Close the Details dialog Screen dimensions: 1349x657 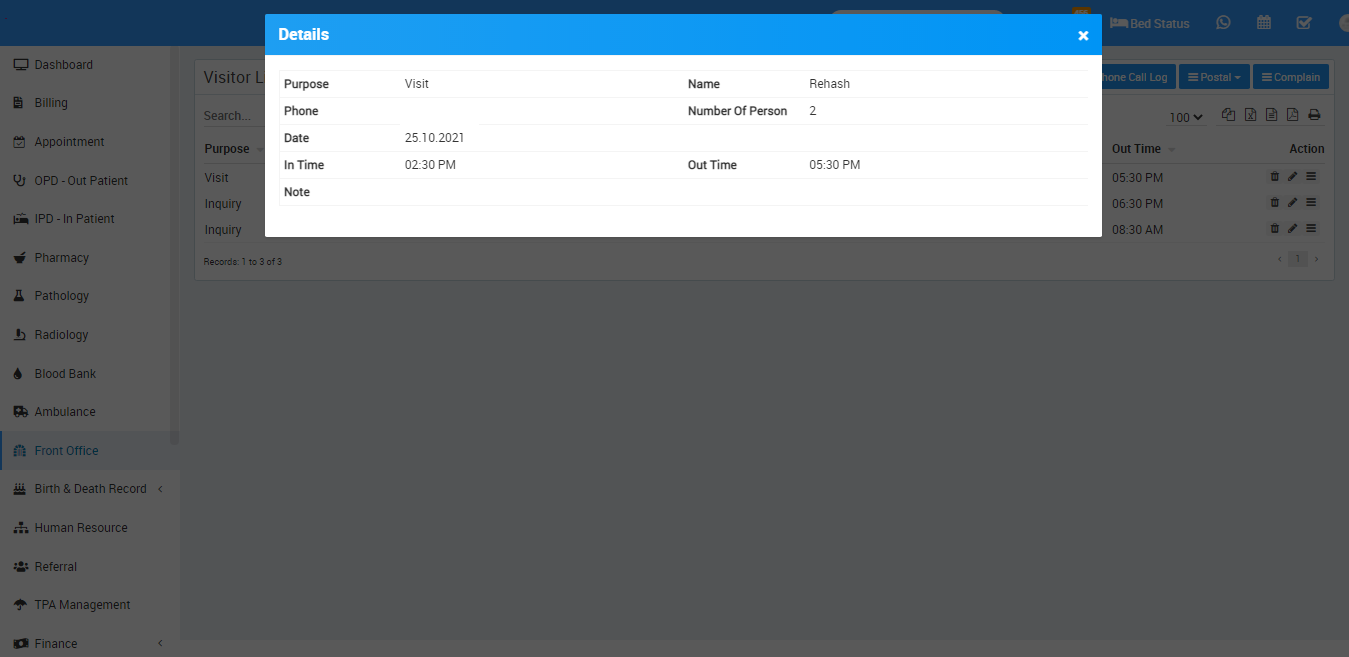click(1083, 36)
